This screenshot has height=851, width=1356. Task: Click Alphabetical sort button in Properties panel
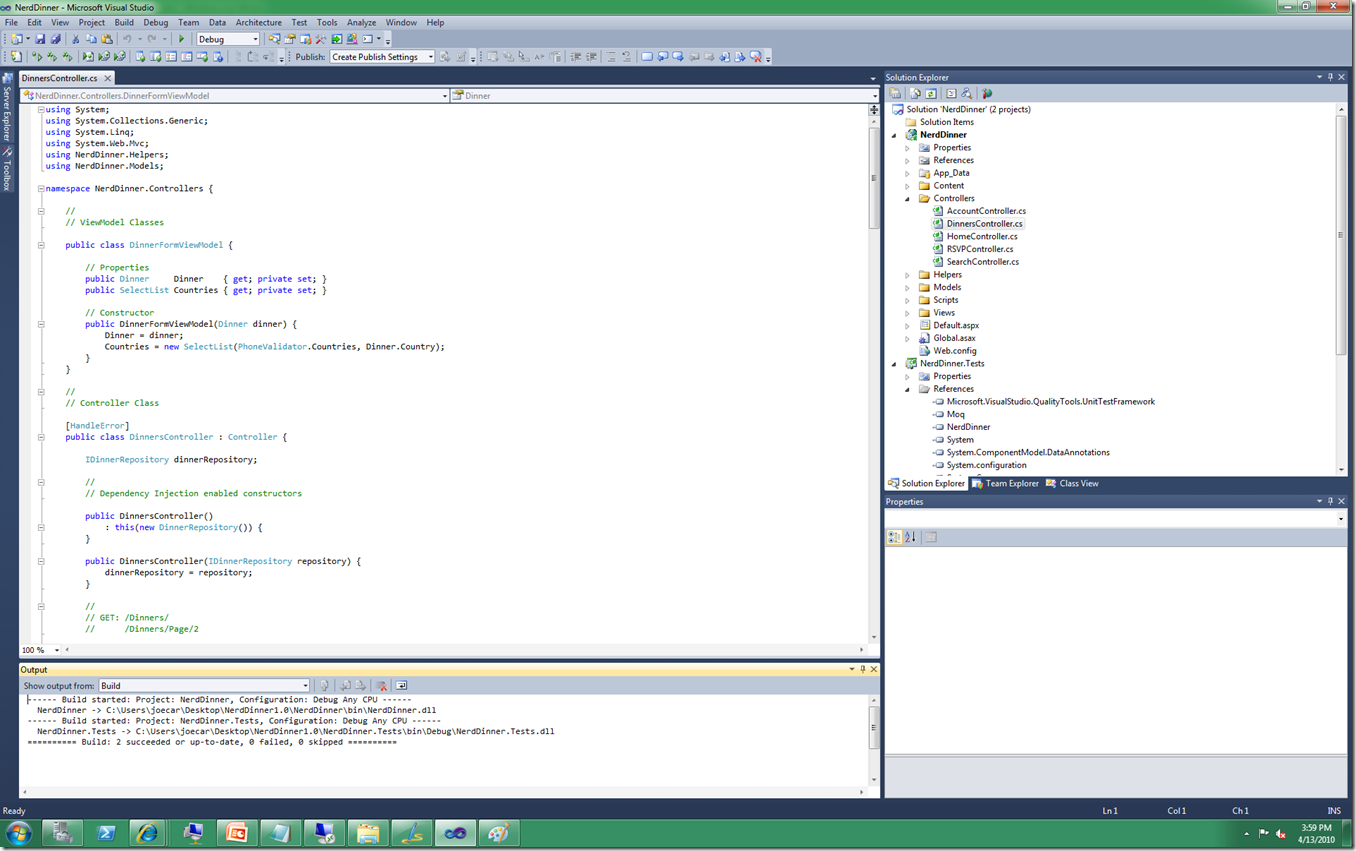[x=910, y=537]
